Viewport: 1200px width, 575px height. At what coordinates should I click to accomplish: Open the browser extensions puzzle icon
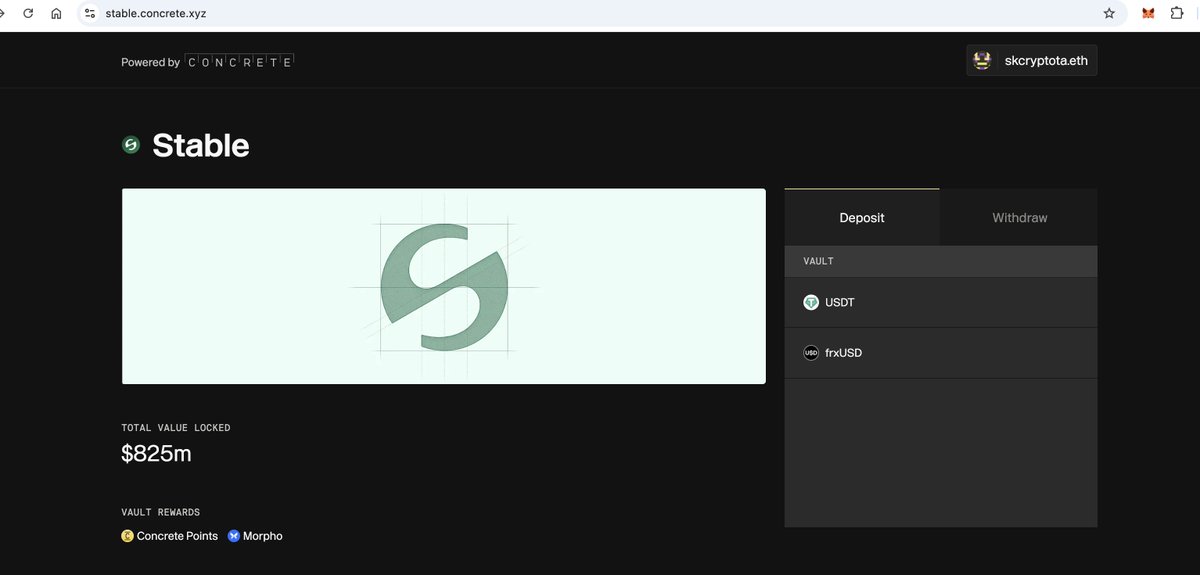1177,13
